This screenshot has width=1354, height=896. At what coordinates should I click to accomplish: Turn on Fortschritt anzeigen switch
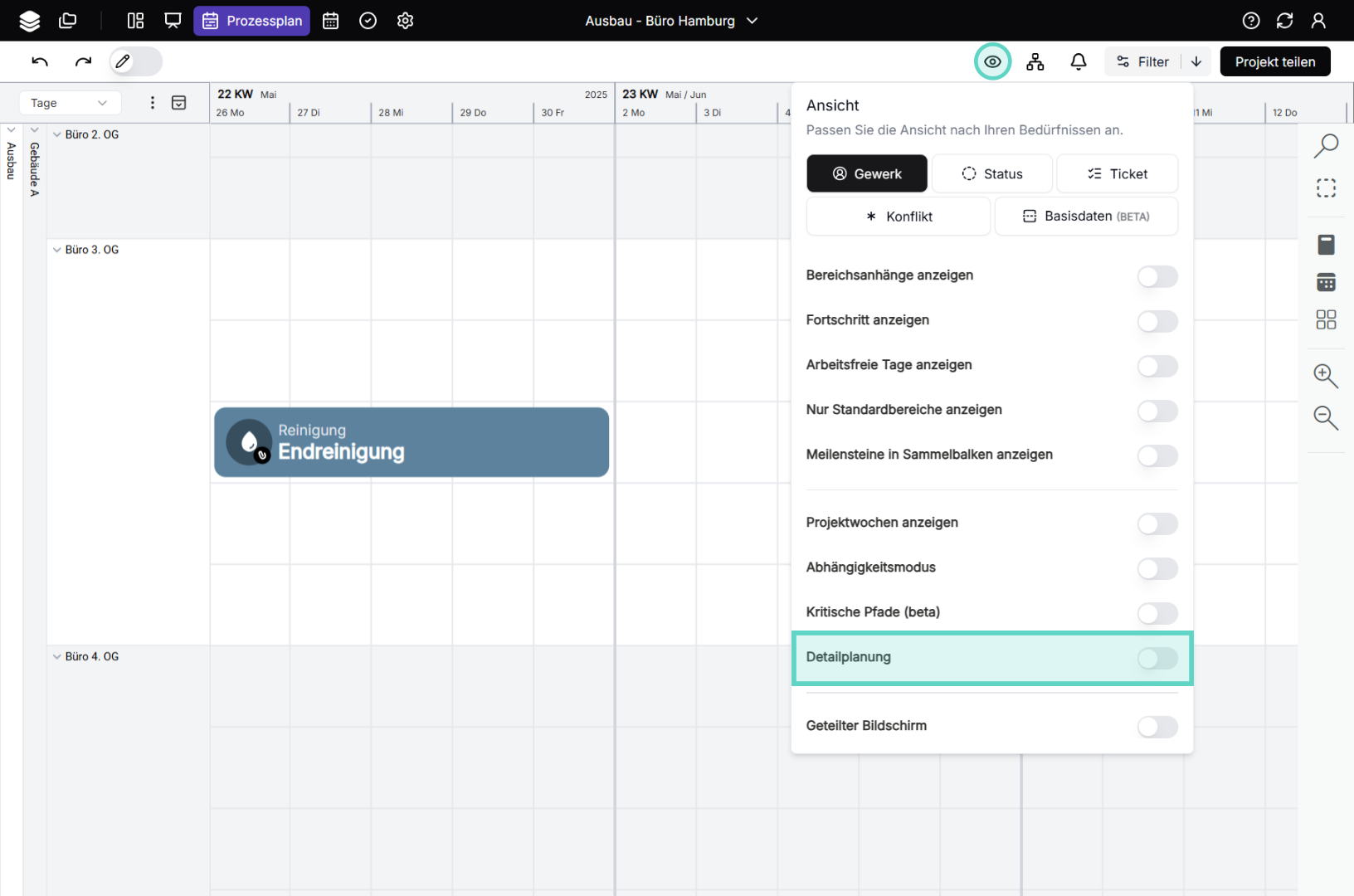point(1157,321)
